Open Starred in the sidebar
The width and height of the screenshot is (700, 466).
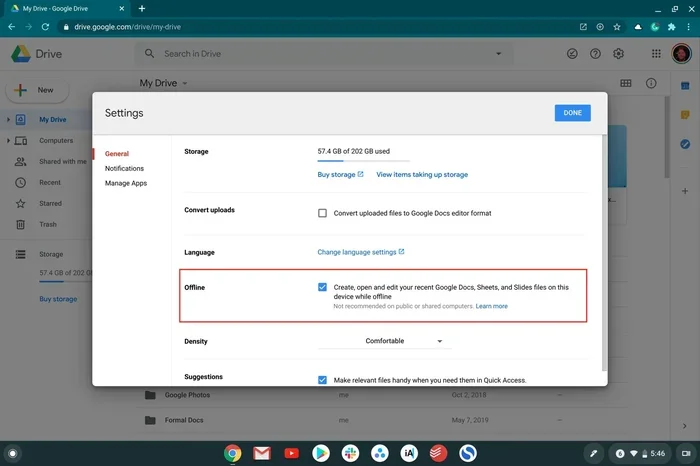50,204
